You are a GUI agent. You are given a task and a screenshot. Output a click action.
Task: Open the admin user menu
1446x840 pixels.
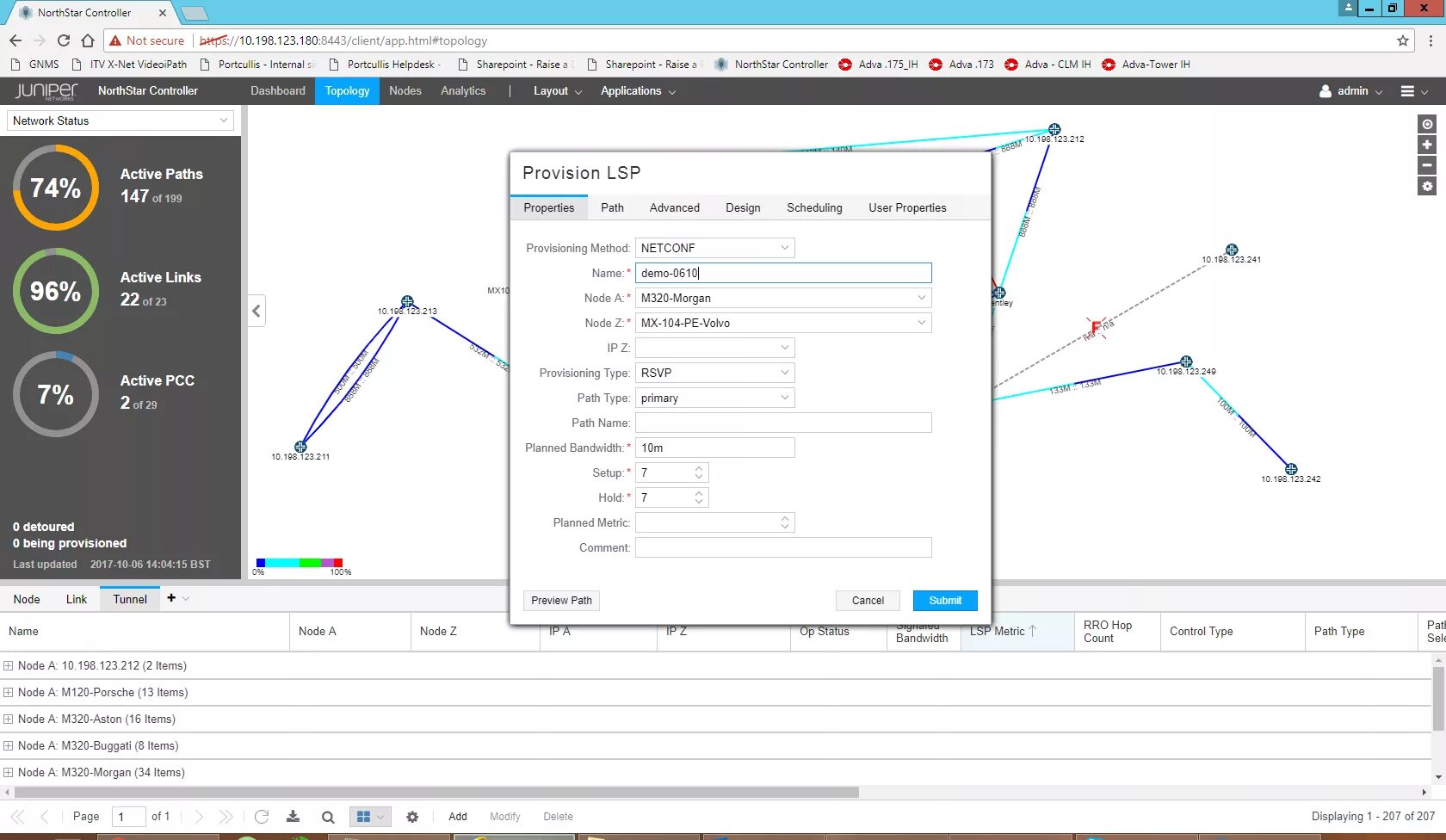coord(1352,91)
